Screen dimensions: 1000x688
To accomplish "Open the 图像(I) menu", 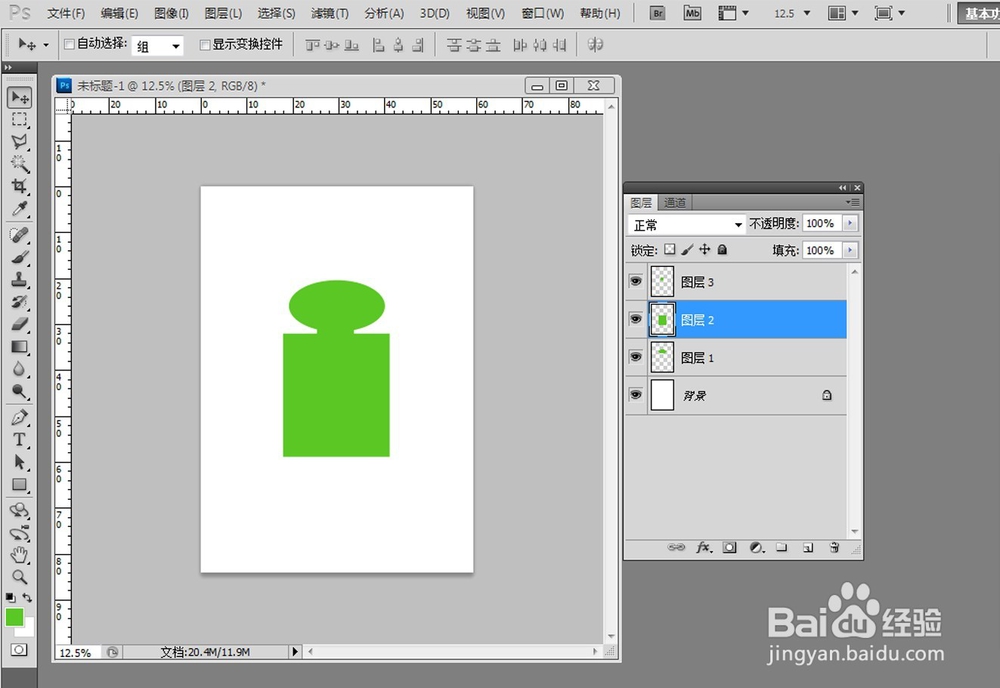I will [x=172, y=13].
